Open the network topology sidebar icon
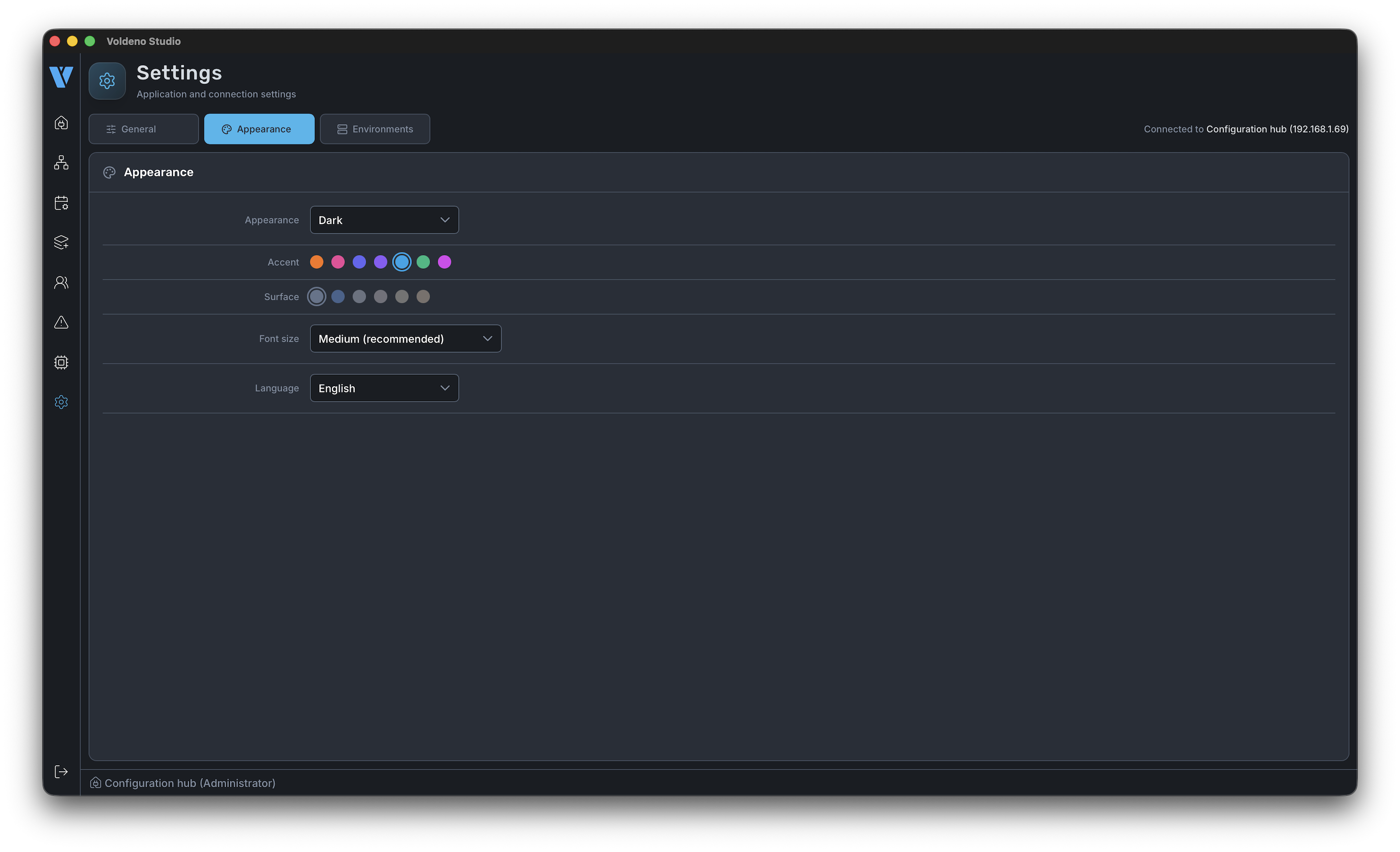The image size is (1400, 852). click(61, 163)
